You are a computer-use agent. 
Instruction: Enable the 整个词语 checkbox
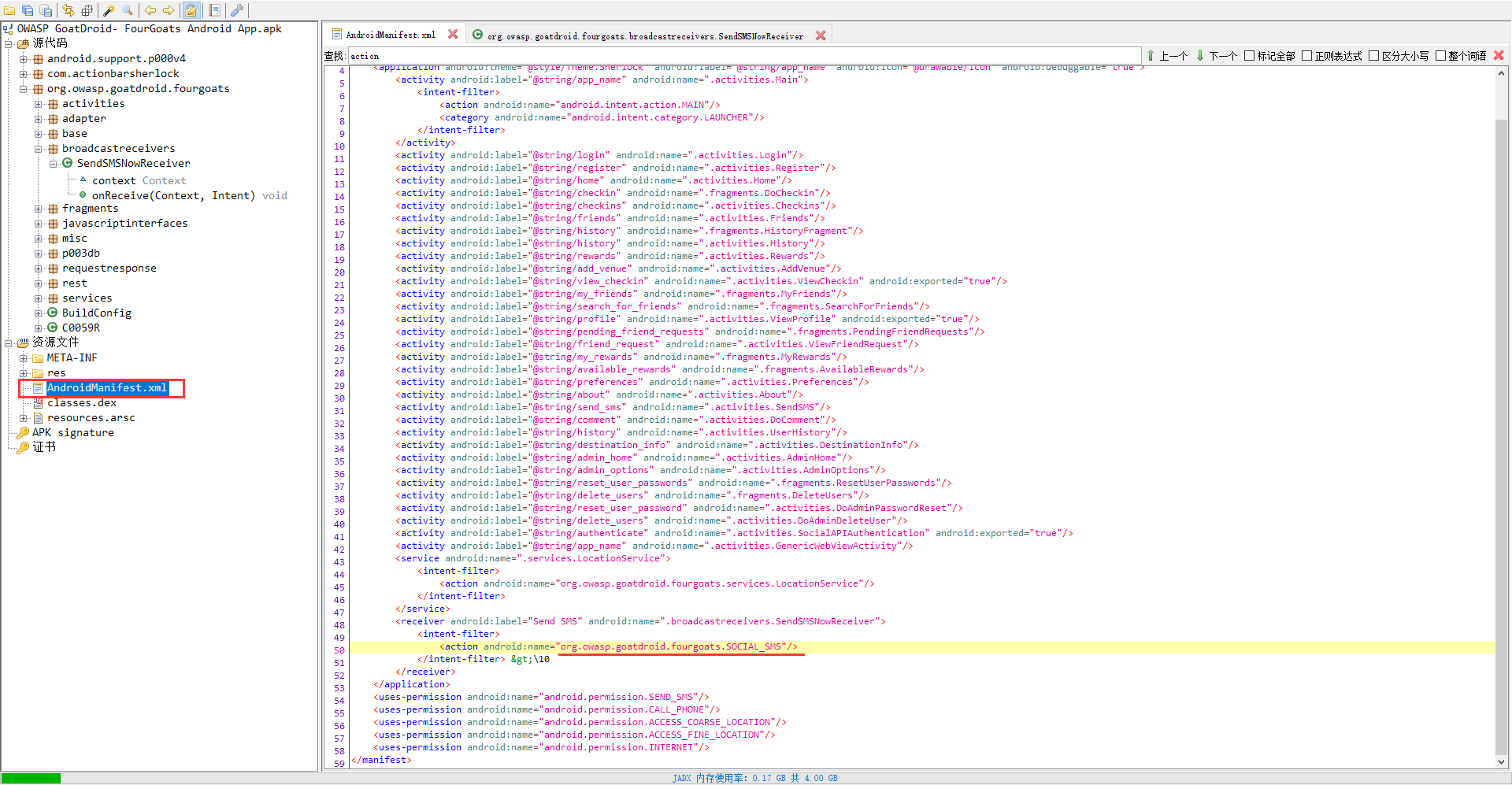click(1440, 56)
